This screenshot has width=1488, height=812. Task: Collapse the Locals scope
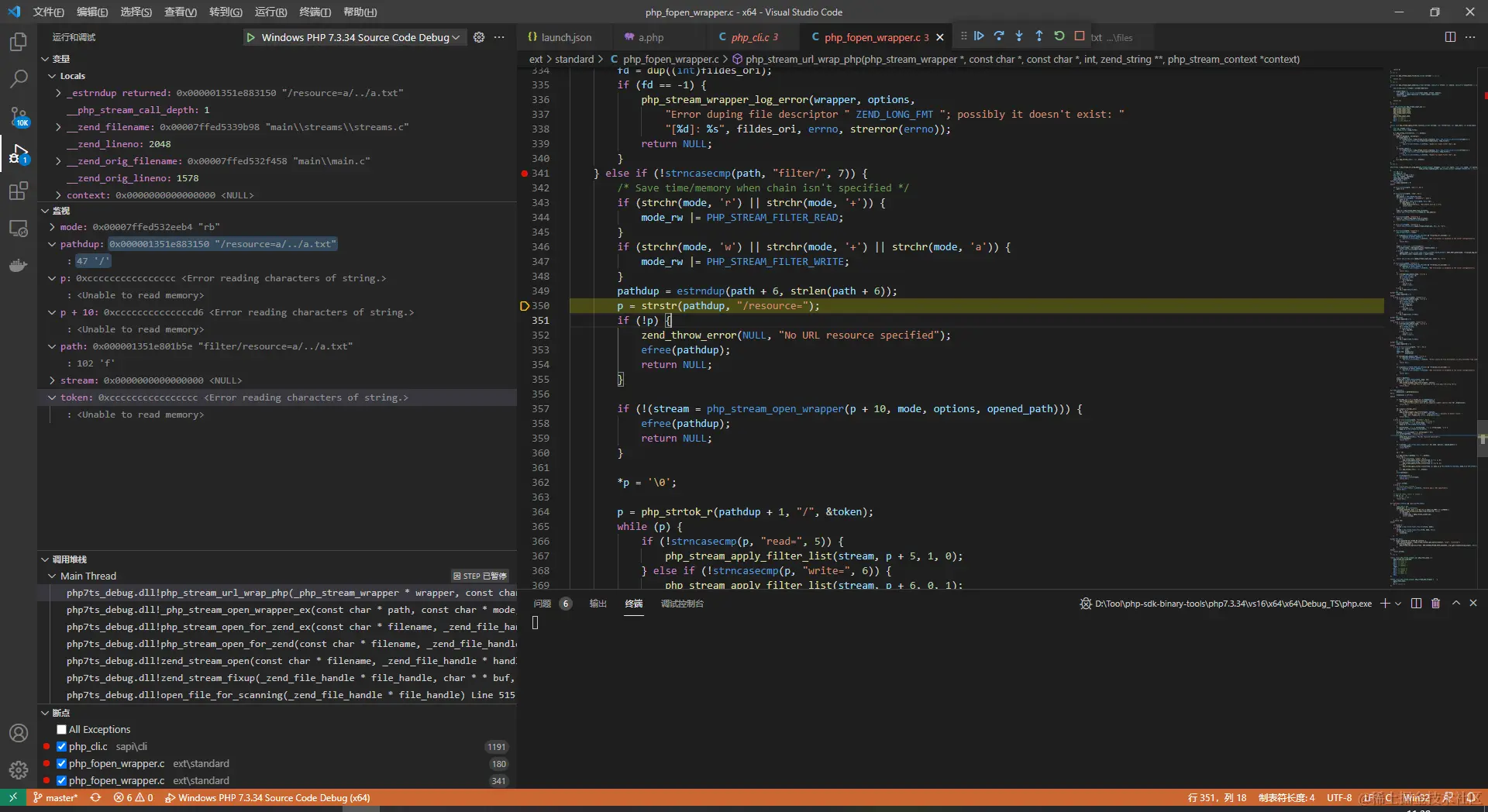click(x=52, y=76)
